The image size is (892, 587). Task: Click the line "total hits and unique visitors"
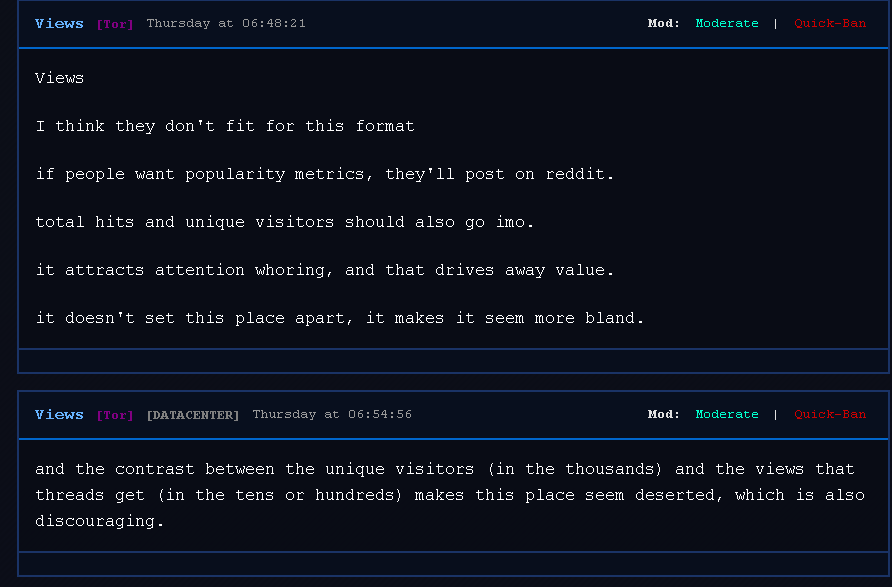284,222
